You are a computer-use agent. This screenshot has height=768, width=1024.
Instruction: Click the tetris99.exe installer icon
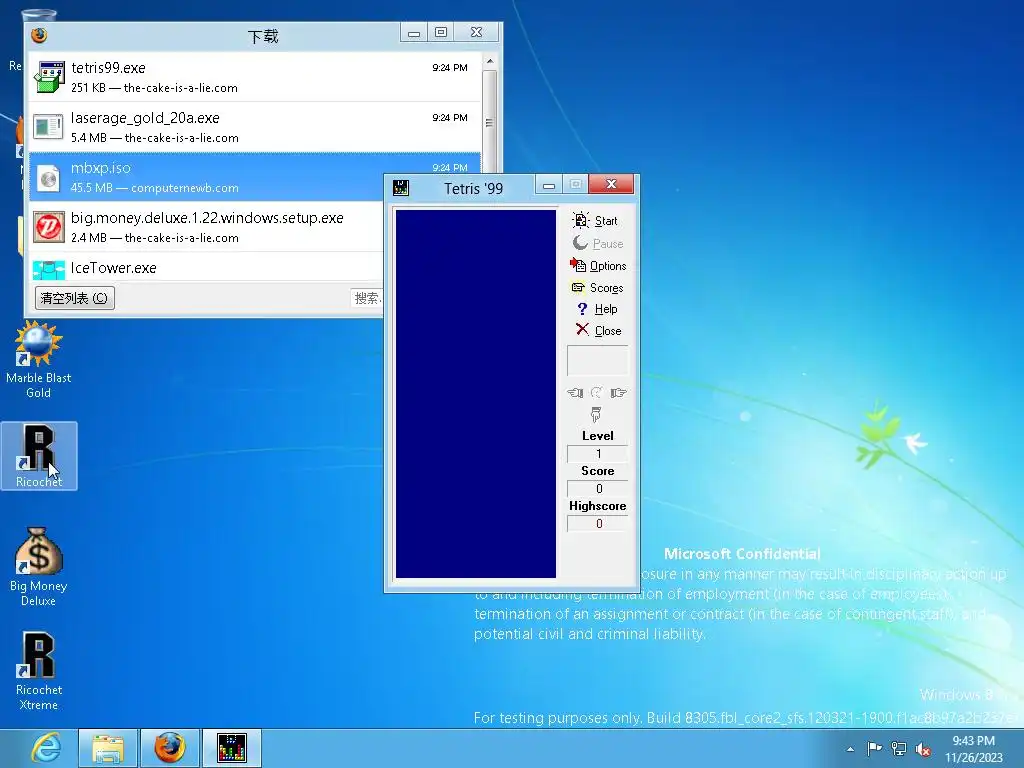point(49,77)
